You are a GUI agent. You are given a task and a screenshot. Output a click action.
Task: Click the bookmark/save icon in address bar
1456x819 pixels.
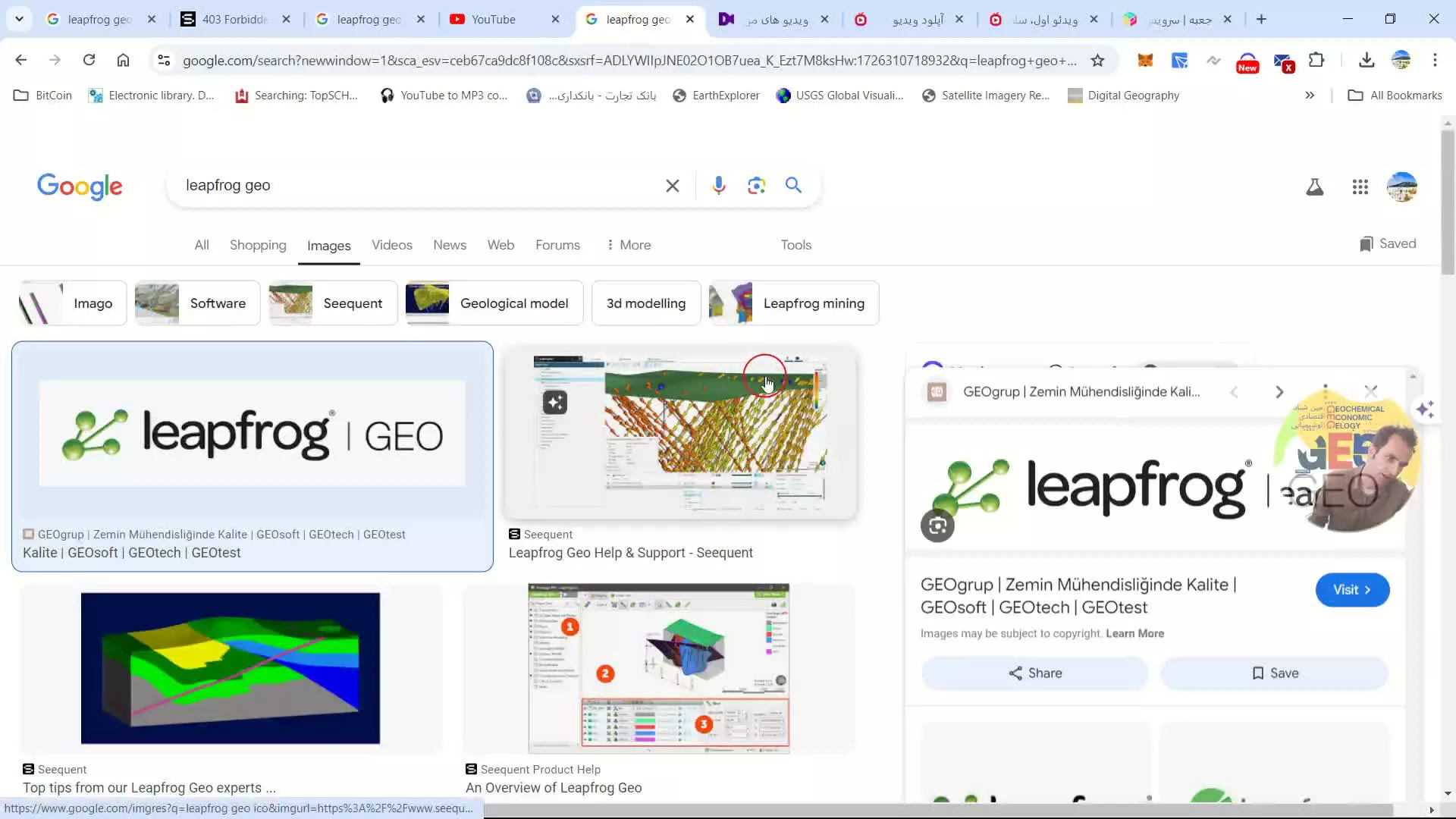pos(1097,61)
